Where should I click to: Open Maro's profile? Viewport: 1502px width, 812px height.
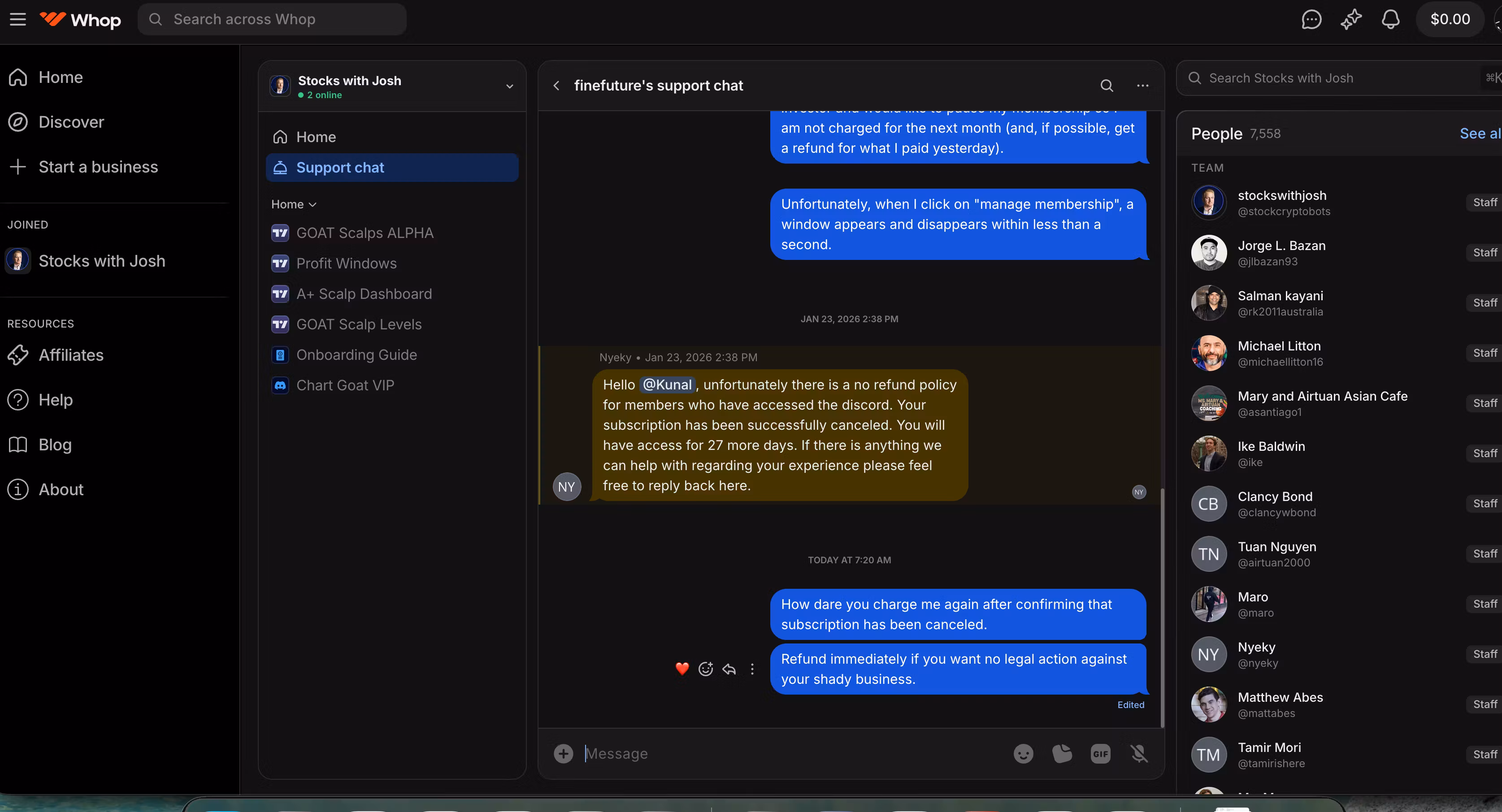(x=1346, y=604)
